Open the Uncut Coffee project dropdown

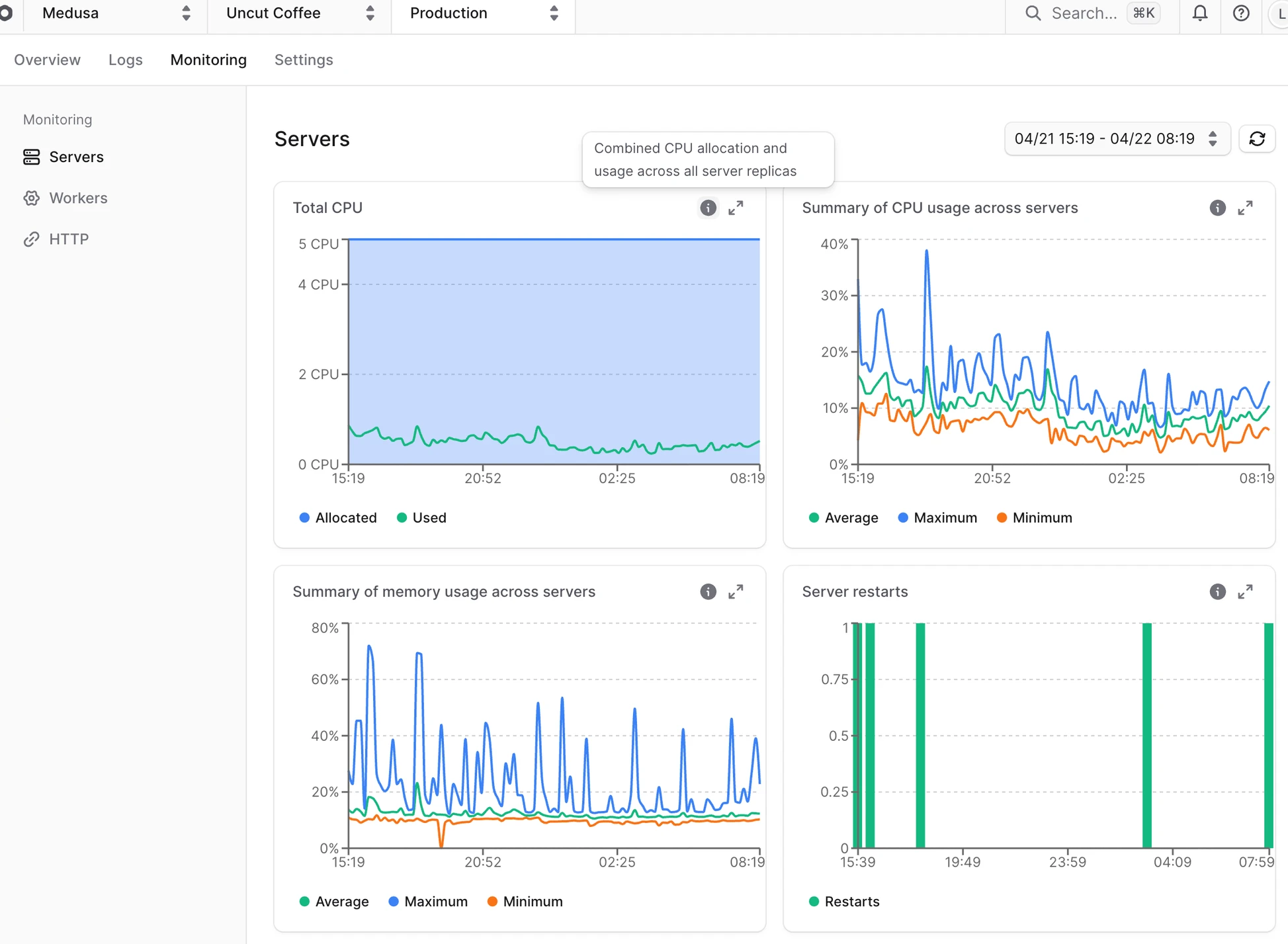[x=300, y=13]
